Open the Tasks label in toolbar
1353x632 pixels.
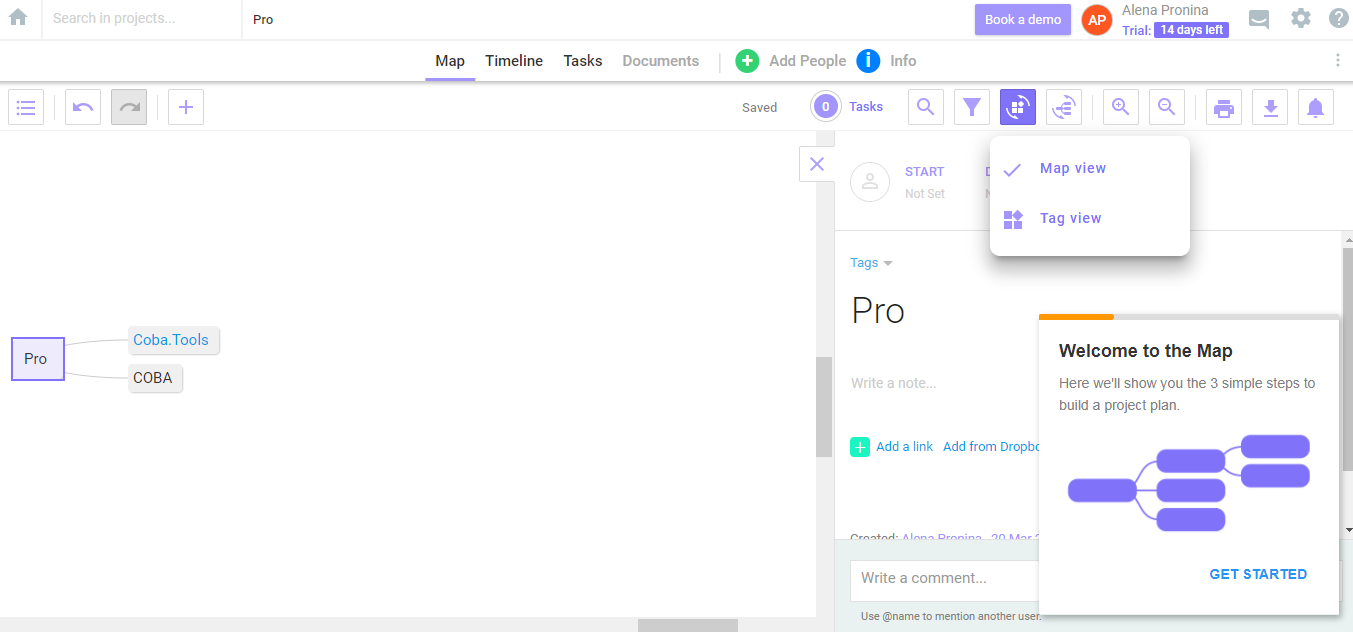coord(866,107)
